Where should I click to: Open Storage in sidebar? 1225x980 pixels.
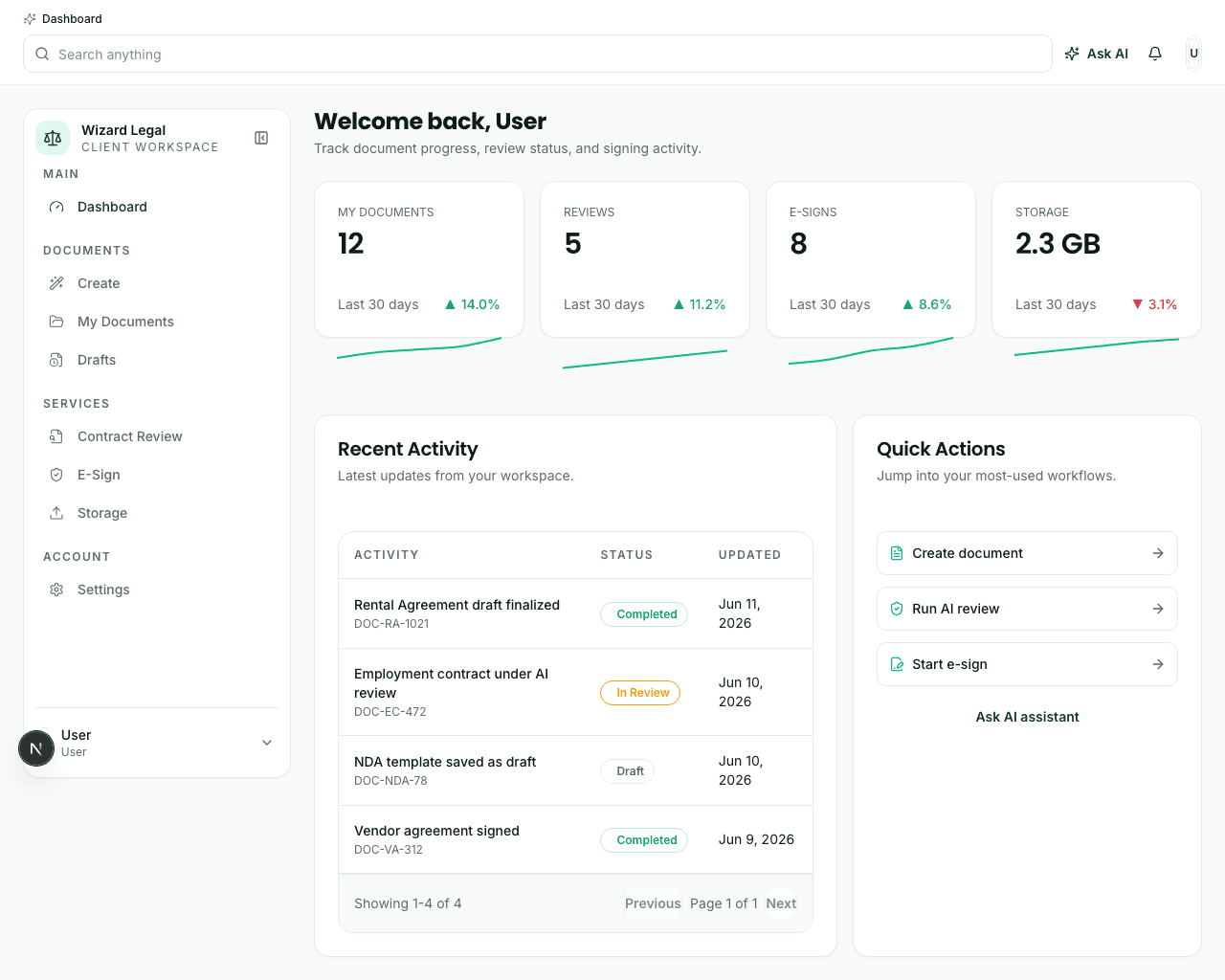click(x=157, y=513)
